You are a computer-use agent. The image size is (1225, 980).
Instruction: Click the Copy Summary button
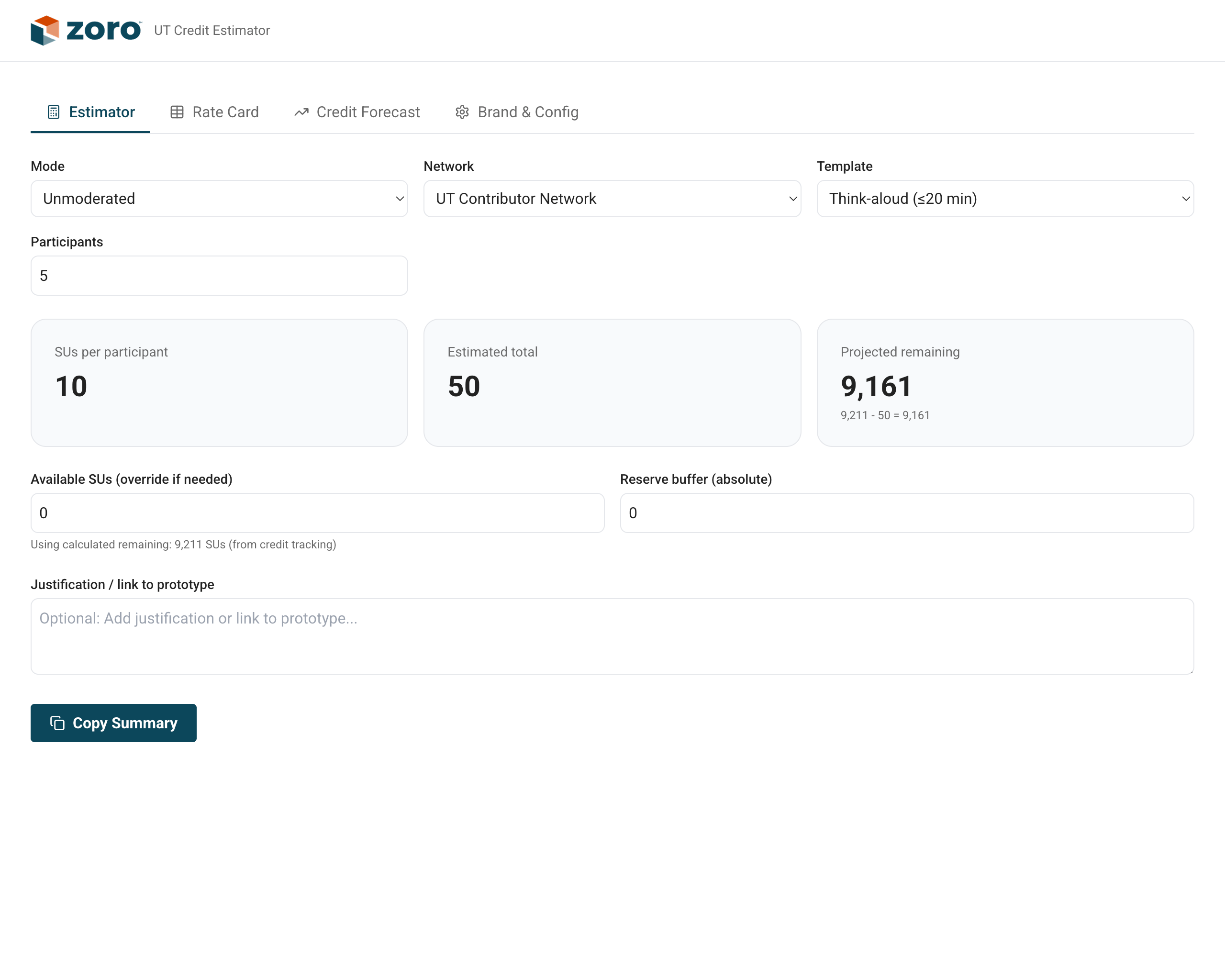click(x=113, y=723)
